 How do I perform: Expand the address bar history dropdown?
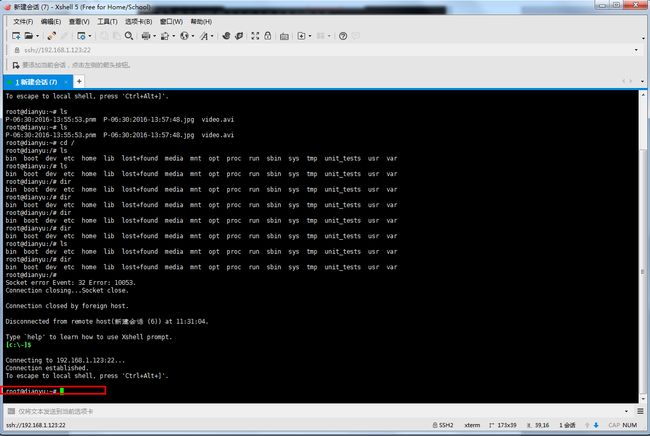[x=636, y=50]
